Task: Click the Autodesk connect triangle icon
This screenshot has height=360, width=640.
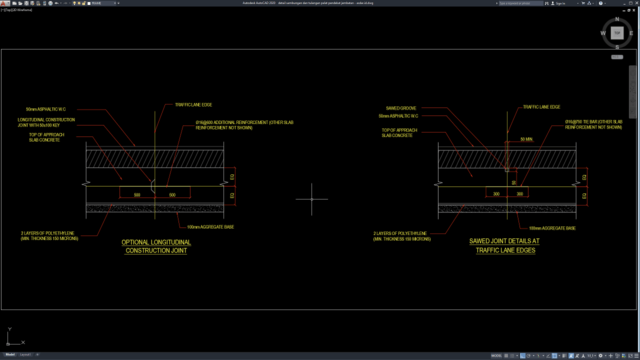Action: [x=589, y=3]
